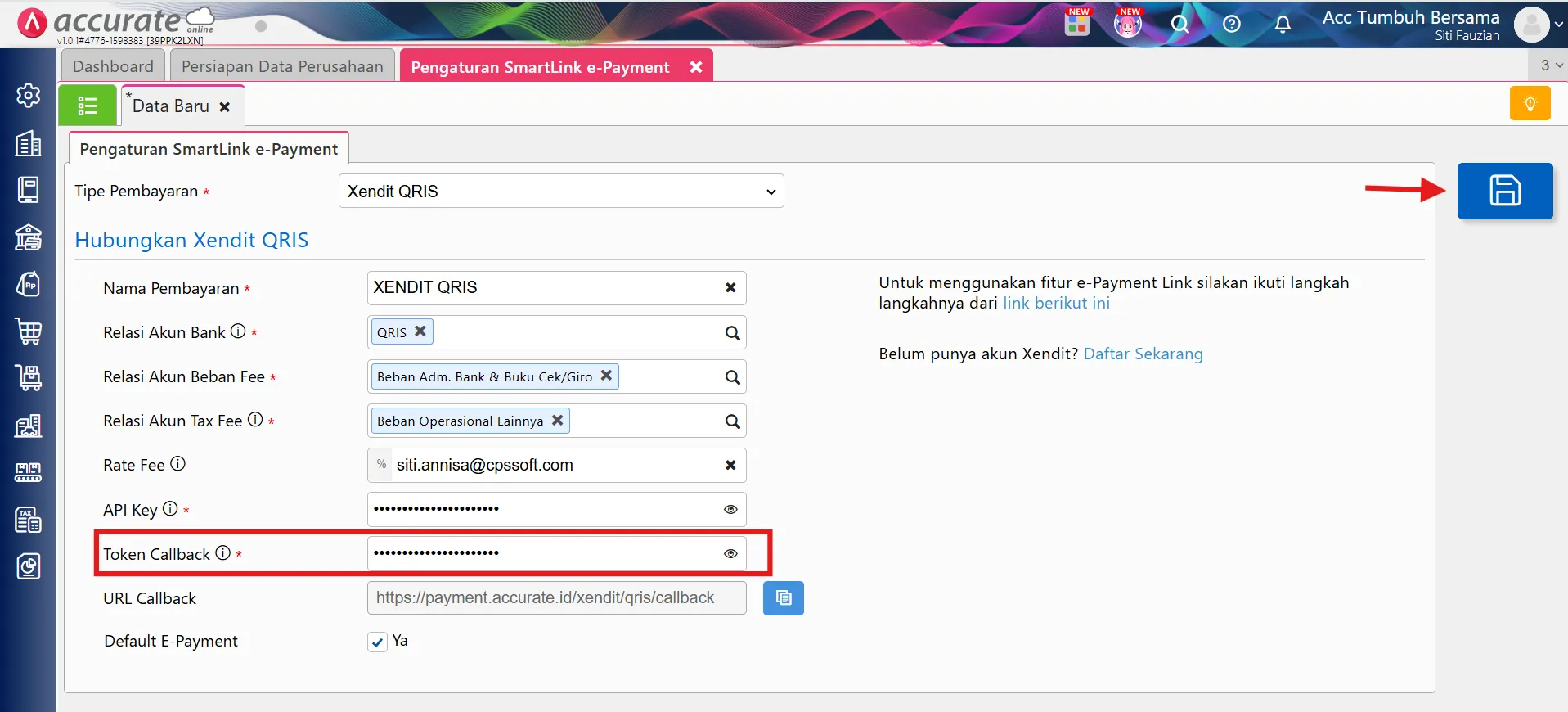Viewport: 1568px width, 712px height.
Task: Open the general ledger book icon
Action: click(29, 190)
